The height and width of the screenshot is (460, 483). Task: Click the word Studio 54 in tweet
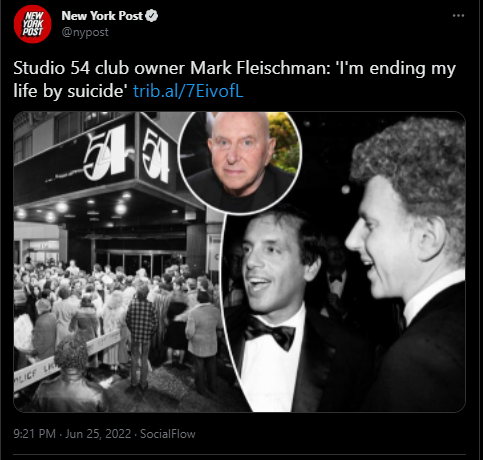pyautogui.click(x=52, y=68)
